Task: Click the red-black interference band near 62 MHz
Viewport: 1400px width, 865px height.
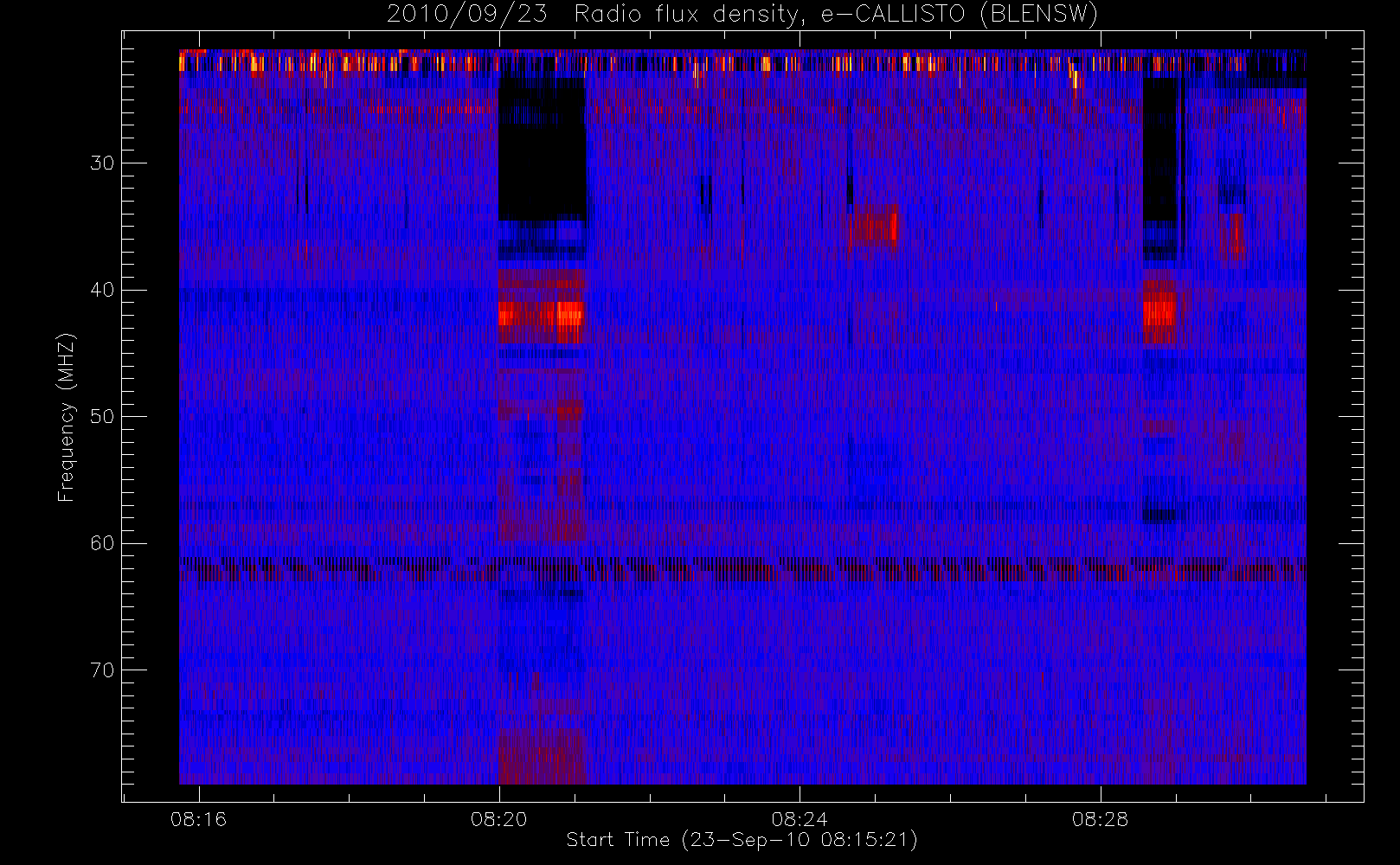Action: point(742,569)
